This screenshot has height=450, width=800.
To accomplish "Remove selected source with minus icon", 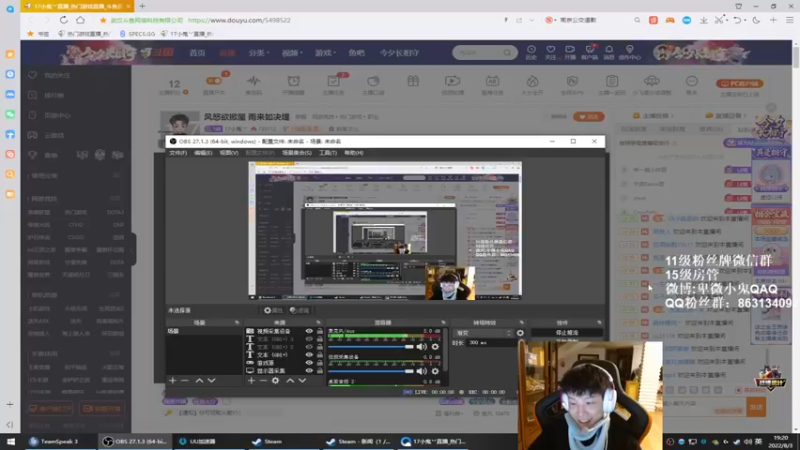I will click(x=263, y=381).
